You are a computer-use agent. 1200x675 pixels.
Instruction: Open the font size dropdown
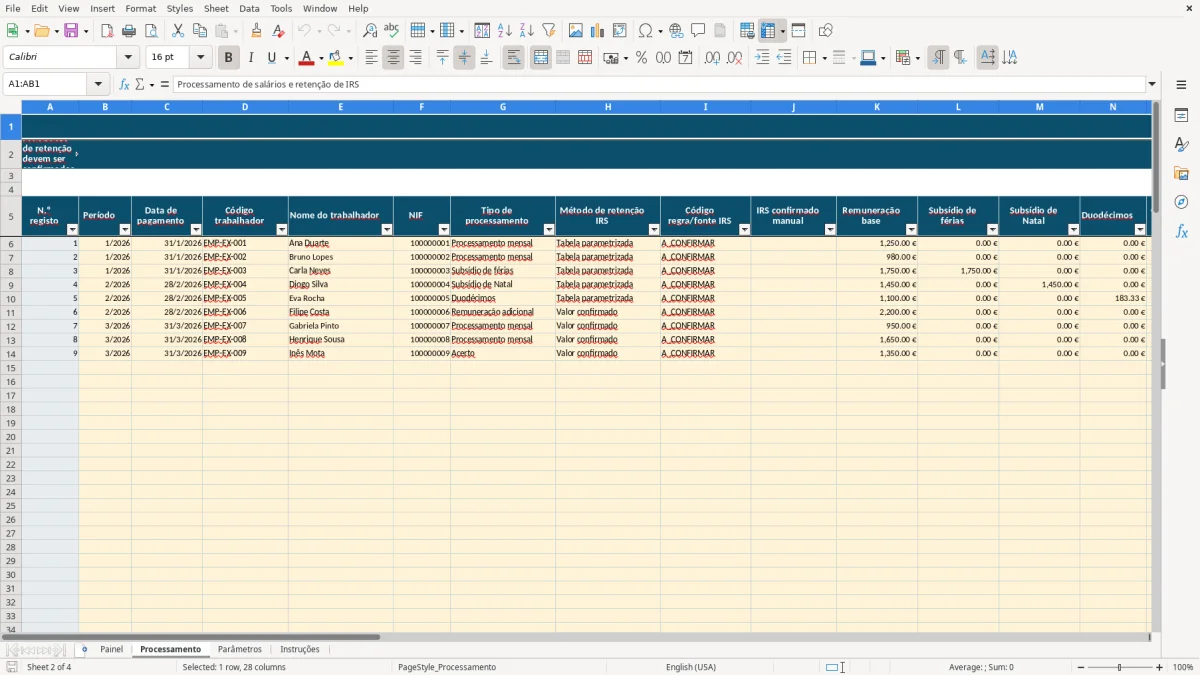pyautogui.click(x=200, y=58)
